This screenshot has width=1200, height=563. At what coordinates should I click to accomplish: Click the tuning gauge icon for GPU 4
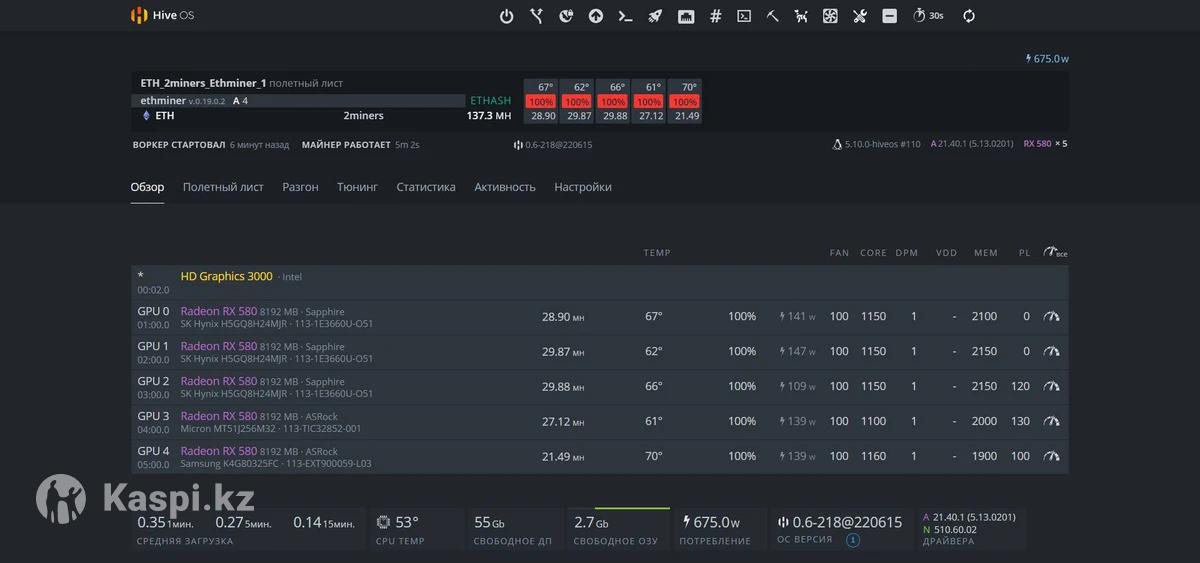coord(1051,456)
